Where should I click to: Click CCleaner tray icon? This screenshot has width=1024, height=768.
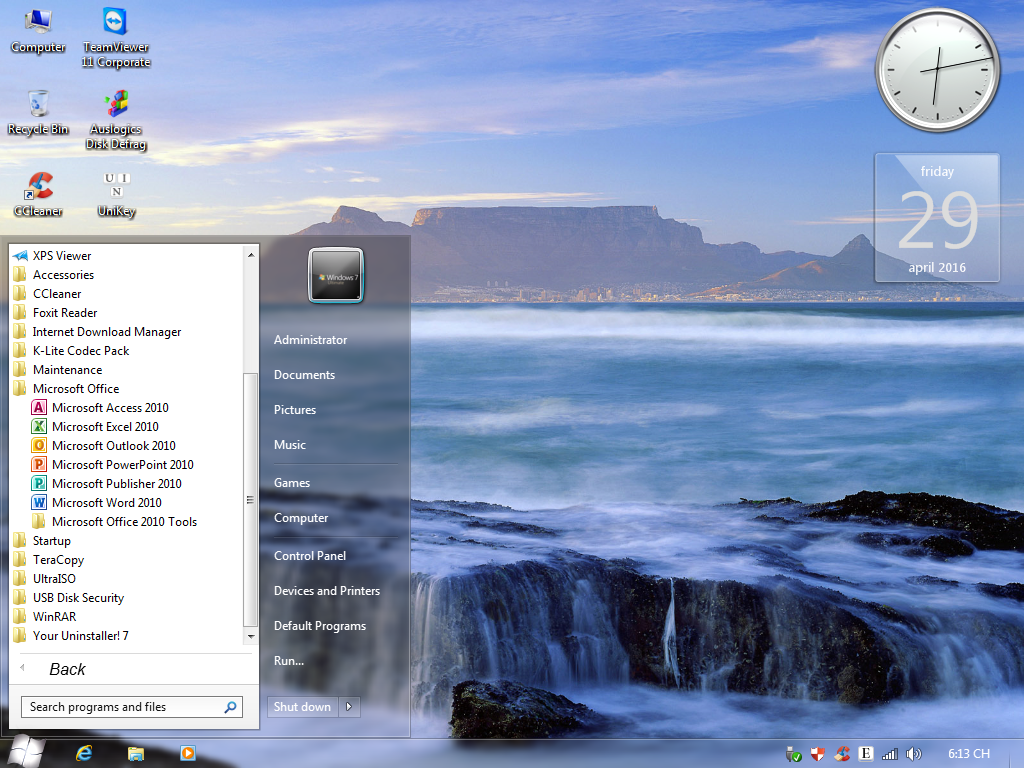pos(842,754)
